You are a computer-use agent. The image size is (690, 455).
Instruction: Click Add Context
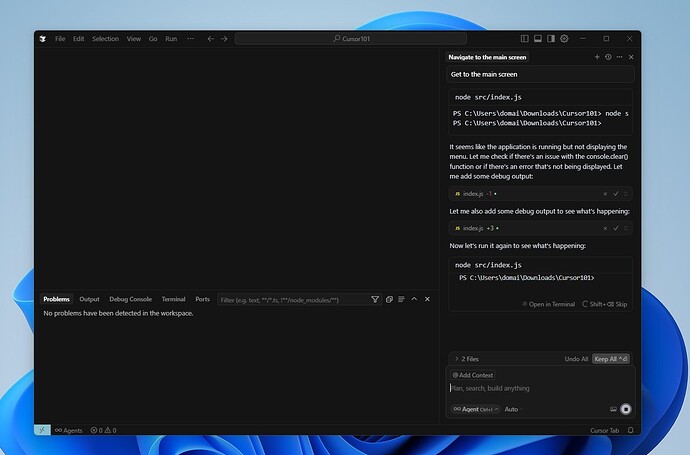[x=473, y=375]
